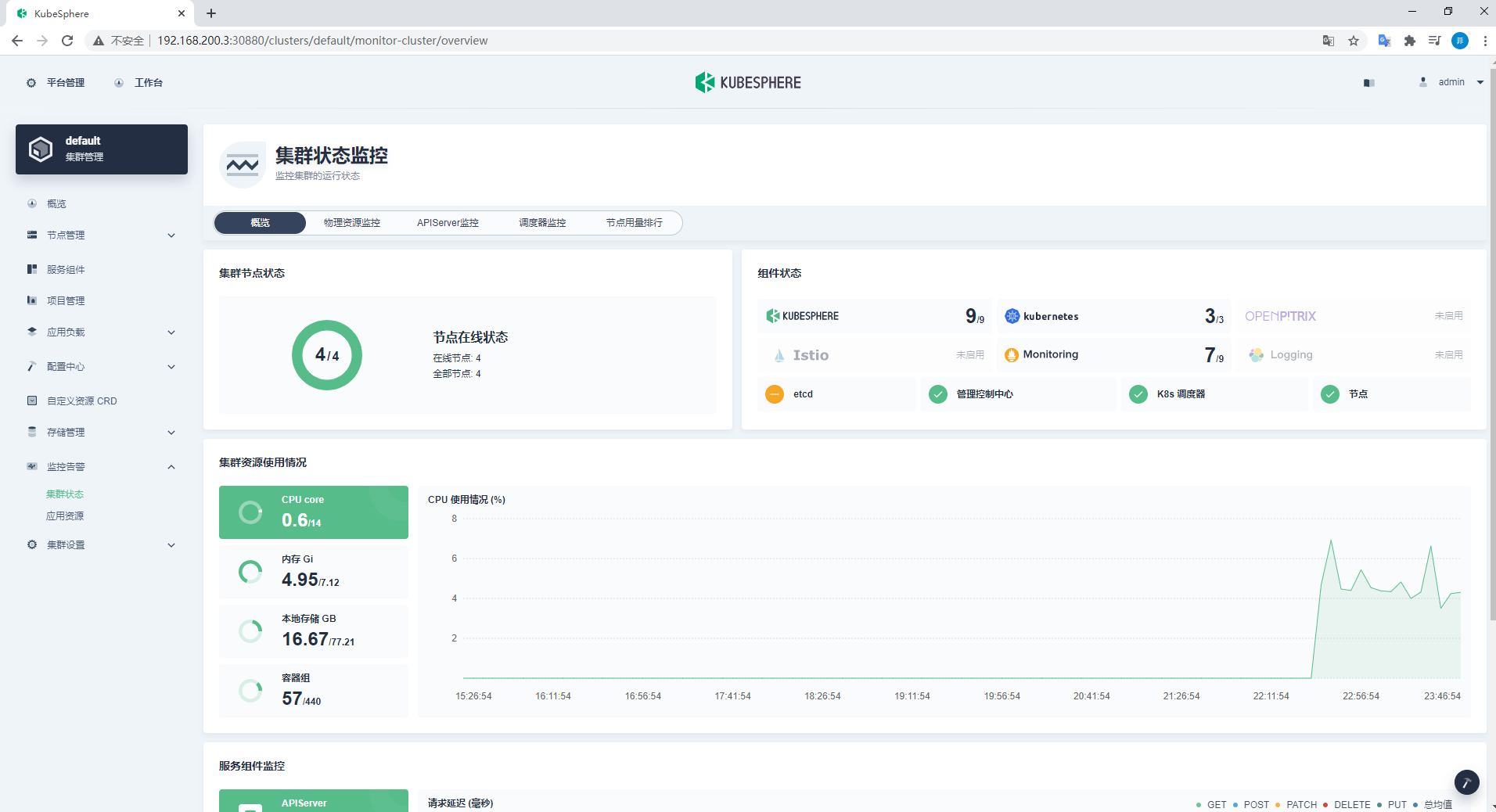This screenshot has width=1496, height=812.
Task: Click the 概览 sidebar icon
Action: [32, 203]
